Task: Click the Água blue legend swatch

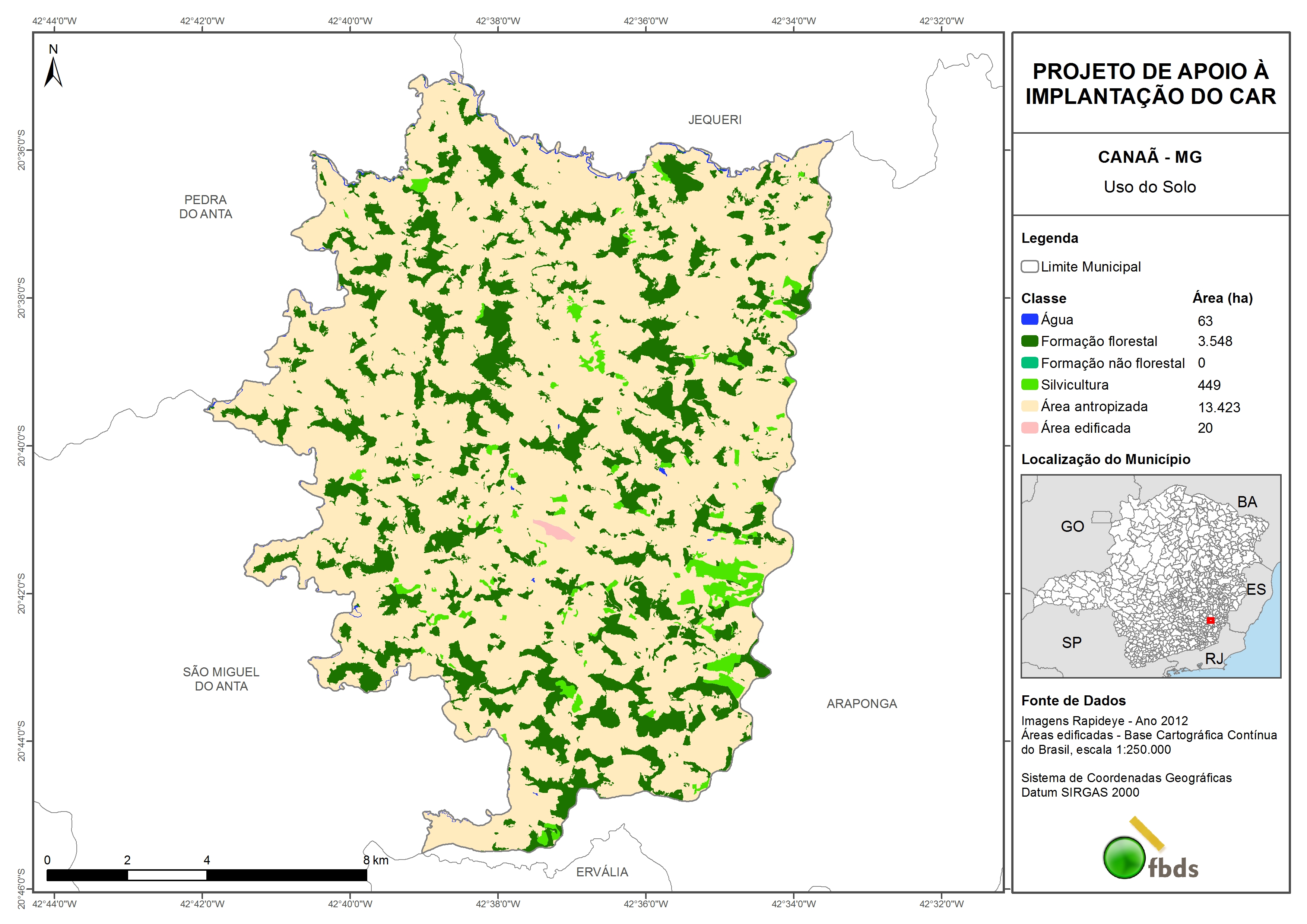Action: [x=1029, y=320]
